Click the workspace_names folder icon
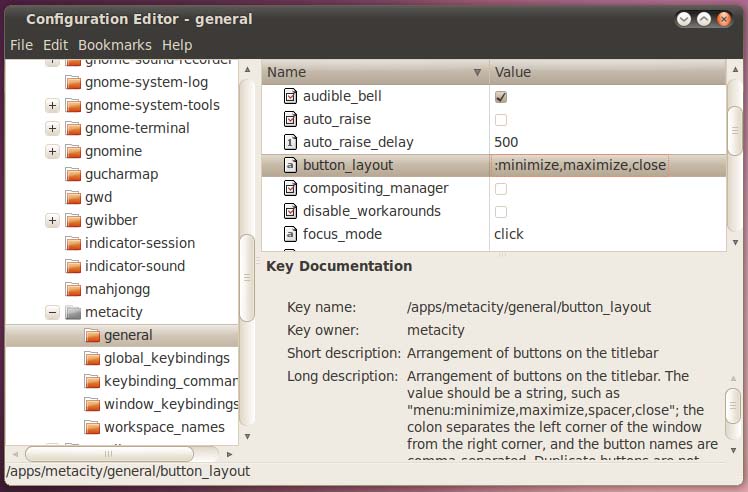 [x=92, y=427]
